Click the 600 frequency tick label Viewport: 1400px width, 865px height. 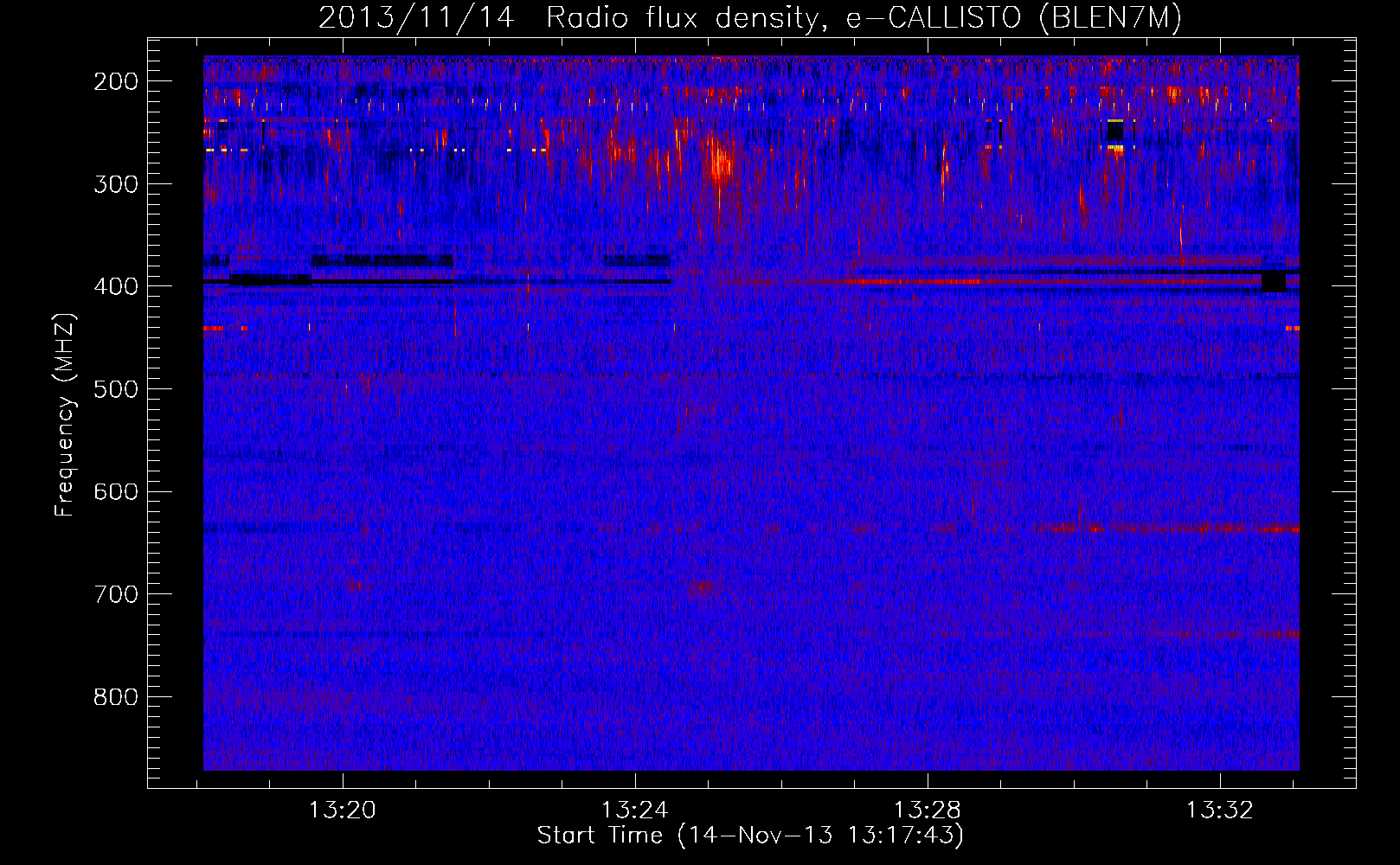[116, 491]
